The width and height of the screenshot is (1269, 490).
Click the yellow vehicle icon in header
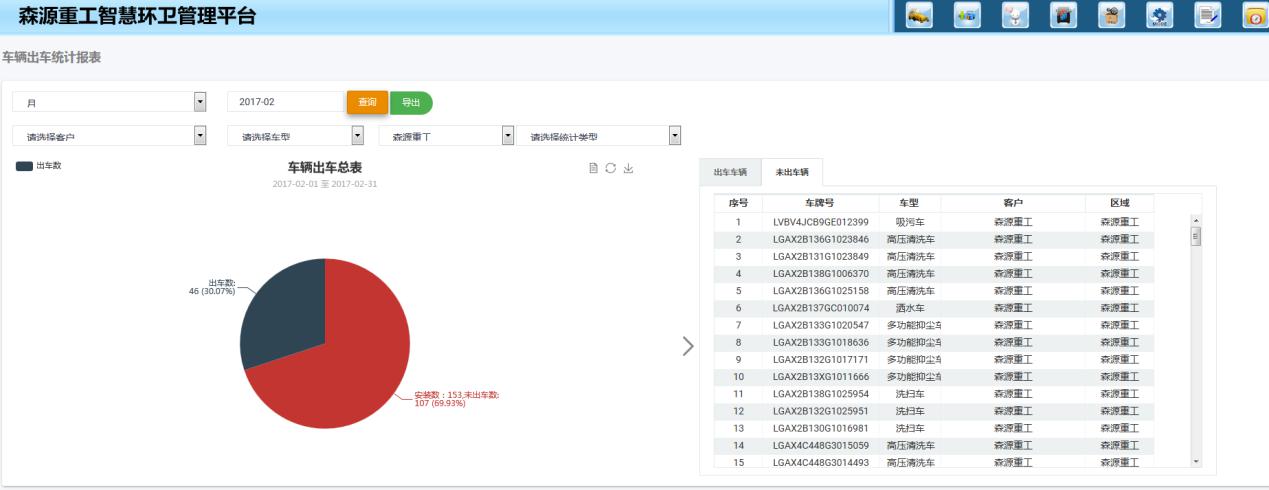tap(918, 16)
